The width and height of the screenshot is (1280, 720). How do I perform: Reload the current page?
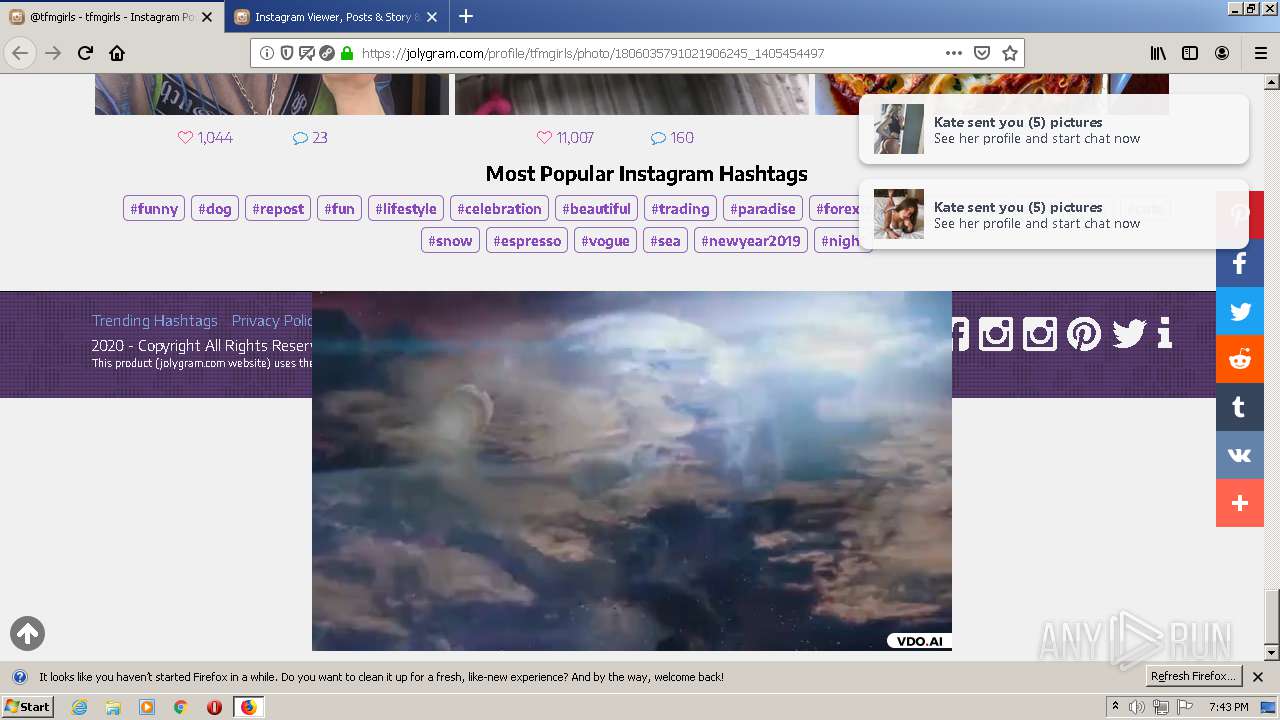click(85, 53)
